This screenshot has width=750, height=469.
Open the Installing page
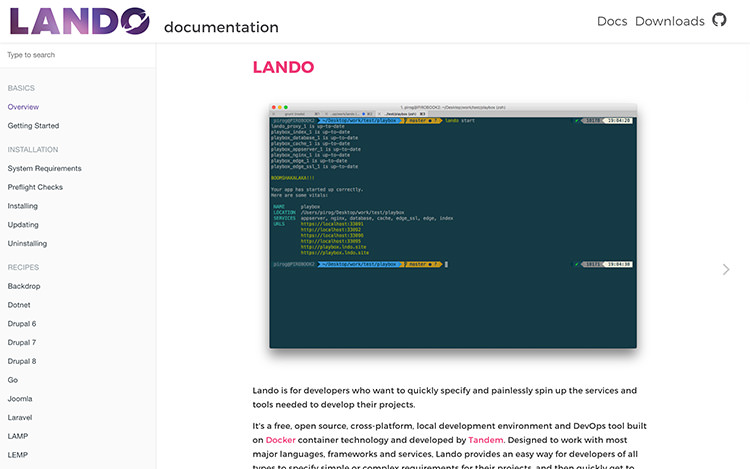[22, 206]
